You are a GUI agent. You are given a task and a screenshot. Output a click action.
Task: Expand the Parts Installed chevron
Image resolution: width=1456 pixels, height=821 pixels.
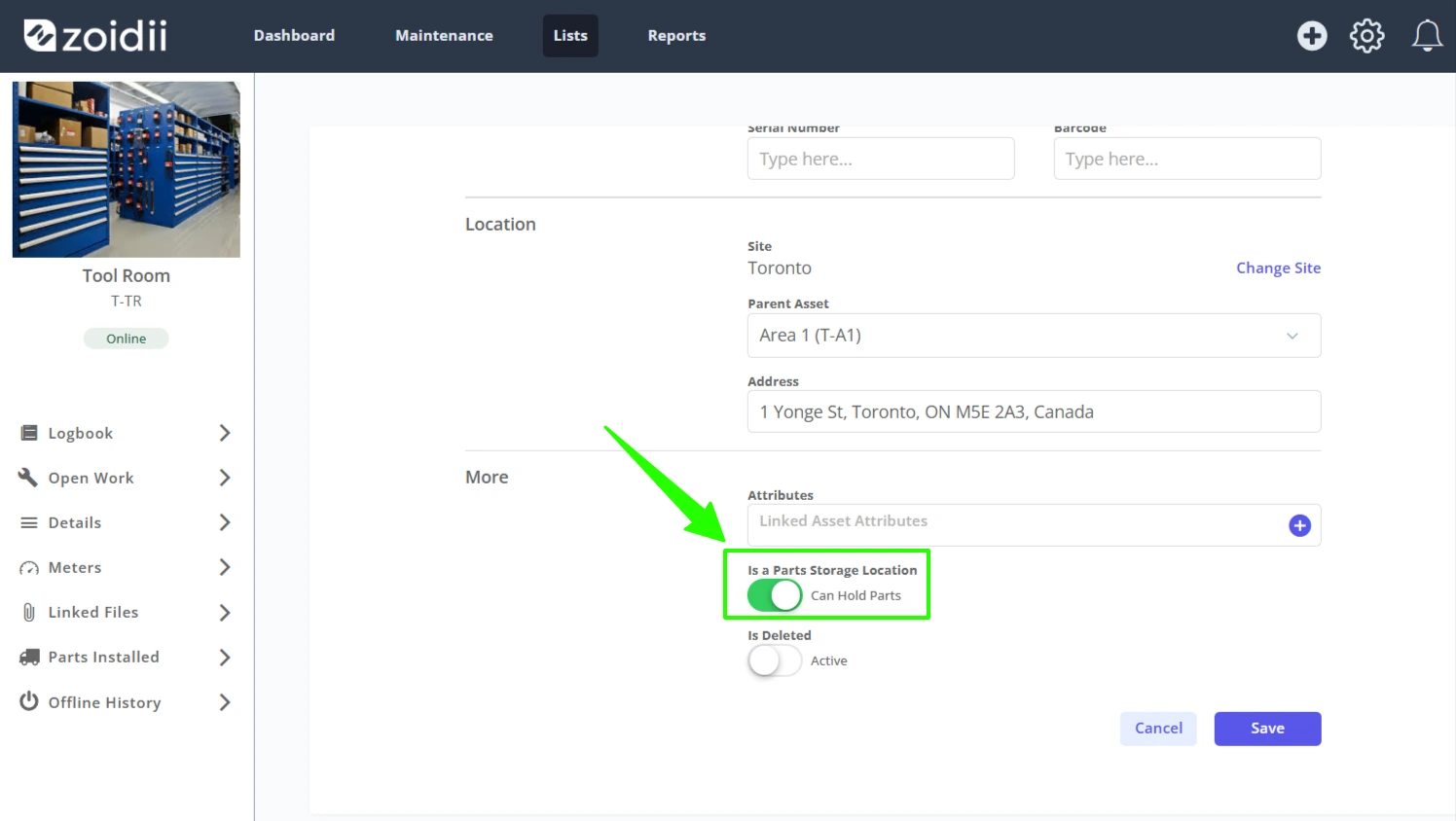pos(225,658)
